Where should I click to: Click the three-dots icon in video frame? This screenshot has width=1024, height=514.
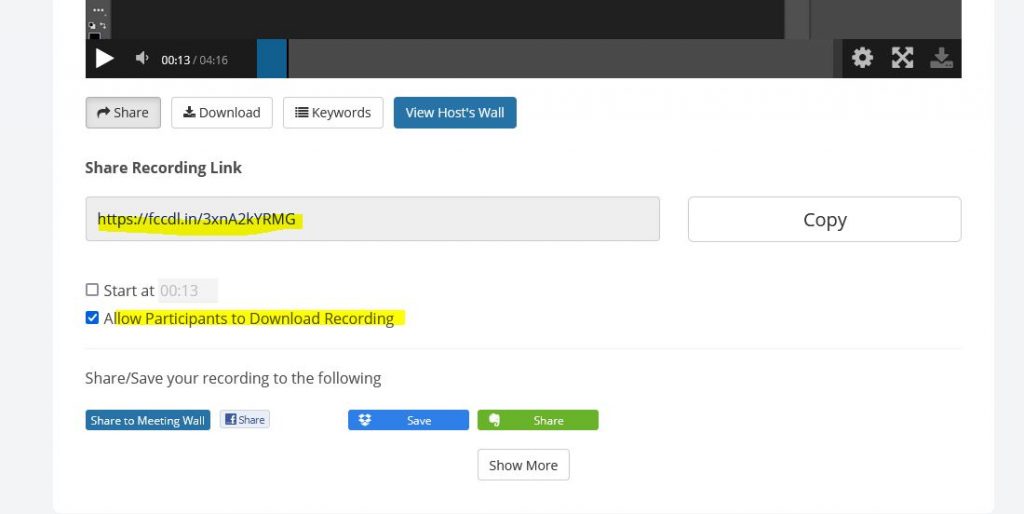98,10
